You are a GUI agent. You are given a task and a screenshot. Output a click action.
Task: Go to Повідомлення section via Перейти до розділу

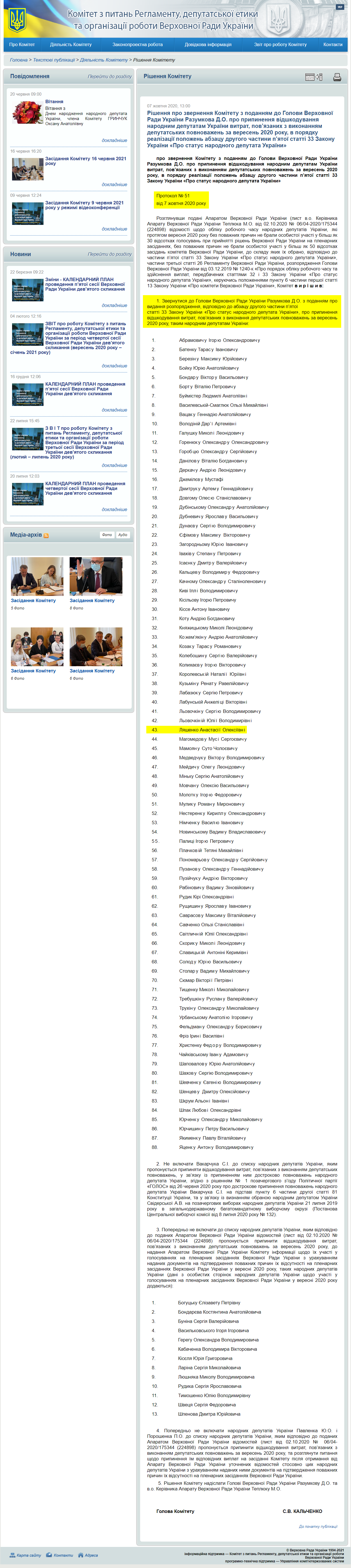(x=110, y=77)
